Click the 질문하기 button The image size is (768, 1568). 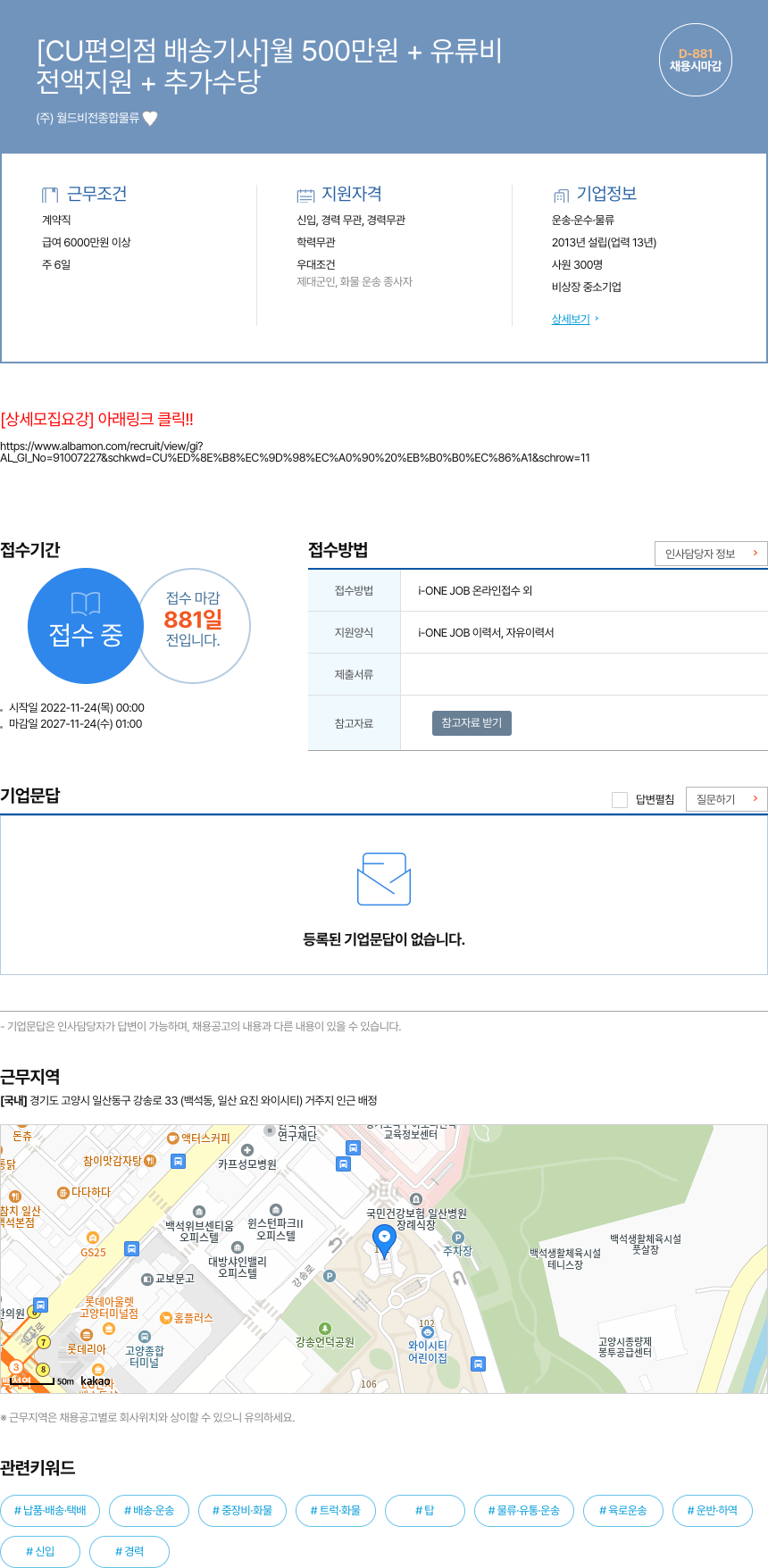pyautogui.click(x=726, y=799)
